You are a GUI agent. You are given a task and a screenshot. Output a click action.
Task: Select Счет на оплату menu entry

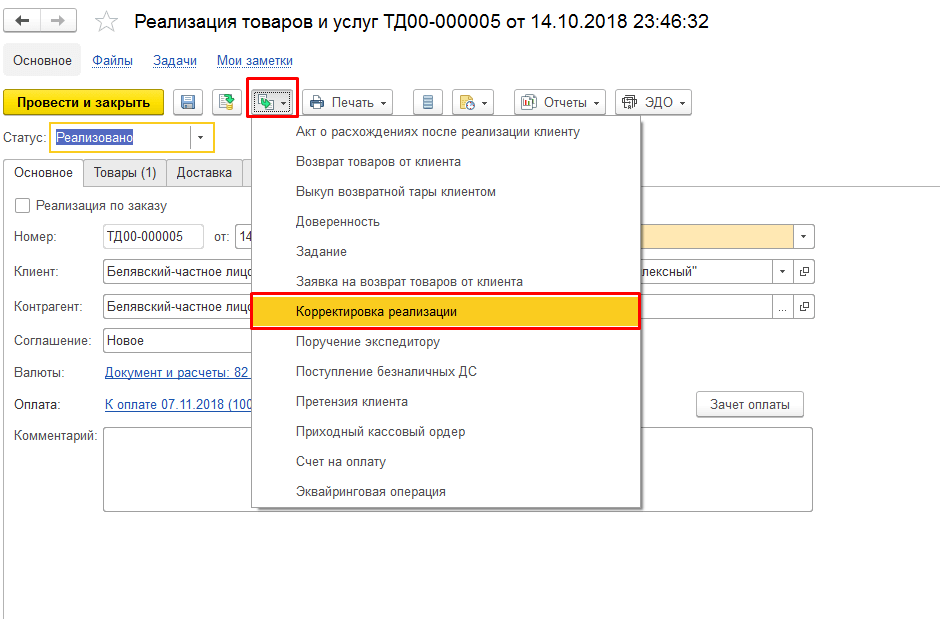click(446, 461)
